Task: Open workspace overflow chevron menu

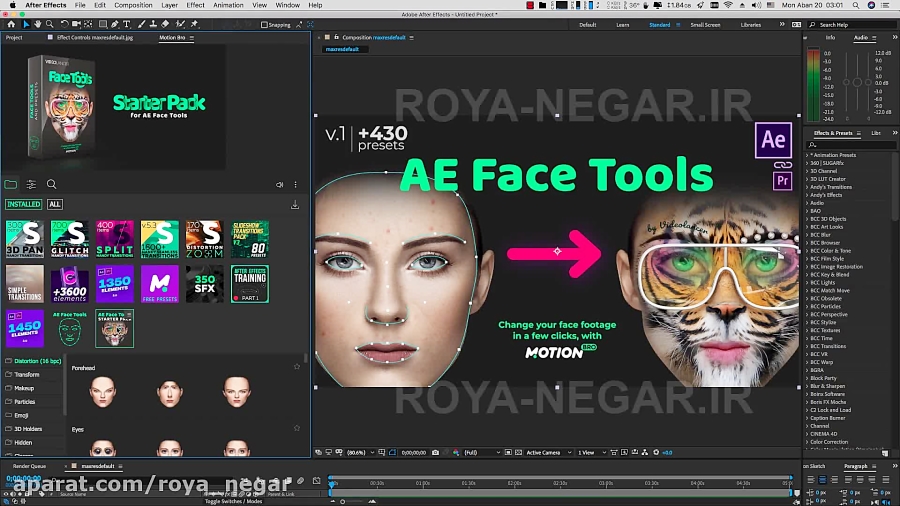Action: point(781,25)
